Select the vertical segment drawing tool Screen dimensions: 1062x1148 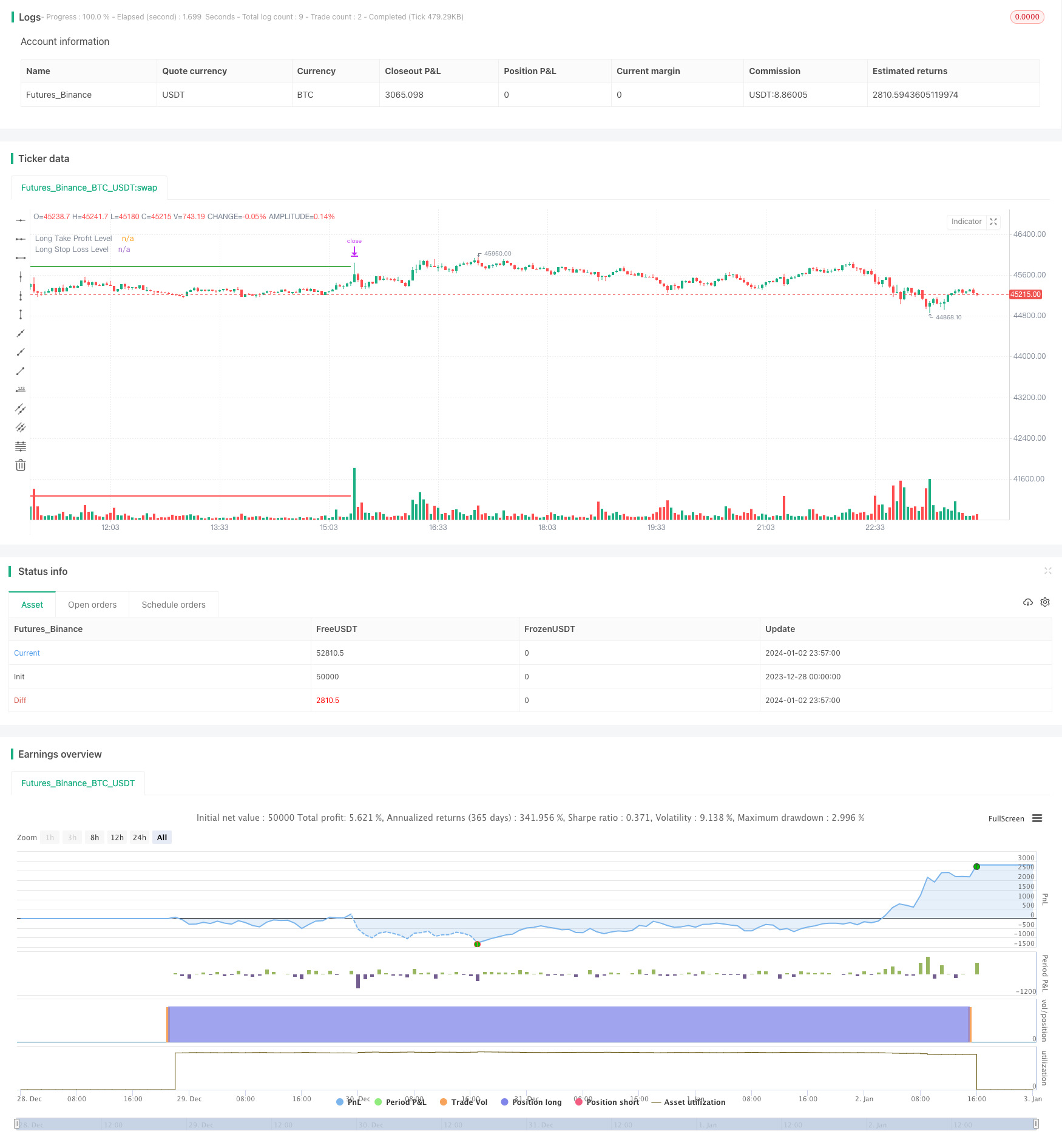tap(21, 314)
